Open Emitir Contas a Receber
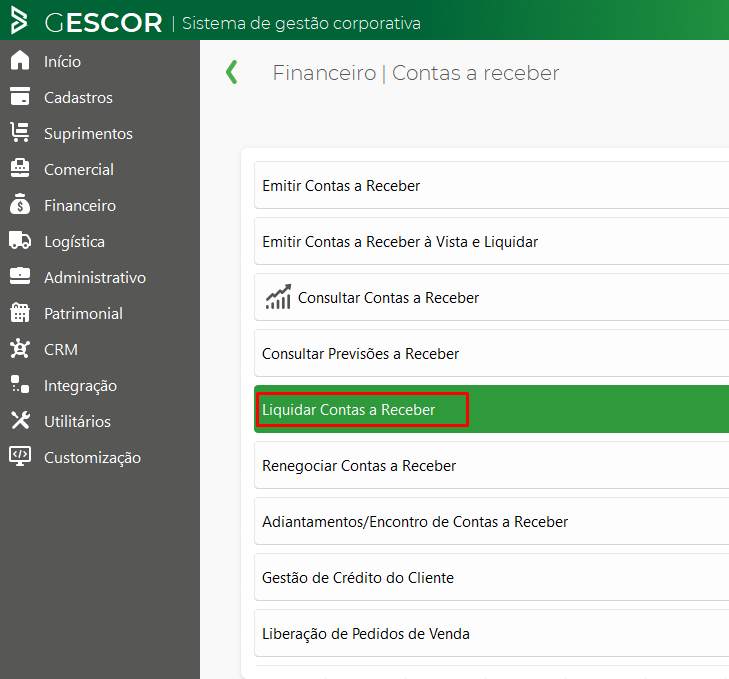The image size is (729, 679). [x=491, y=186]
